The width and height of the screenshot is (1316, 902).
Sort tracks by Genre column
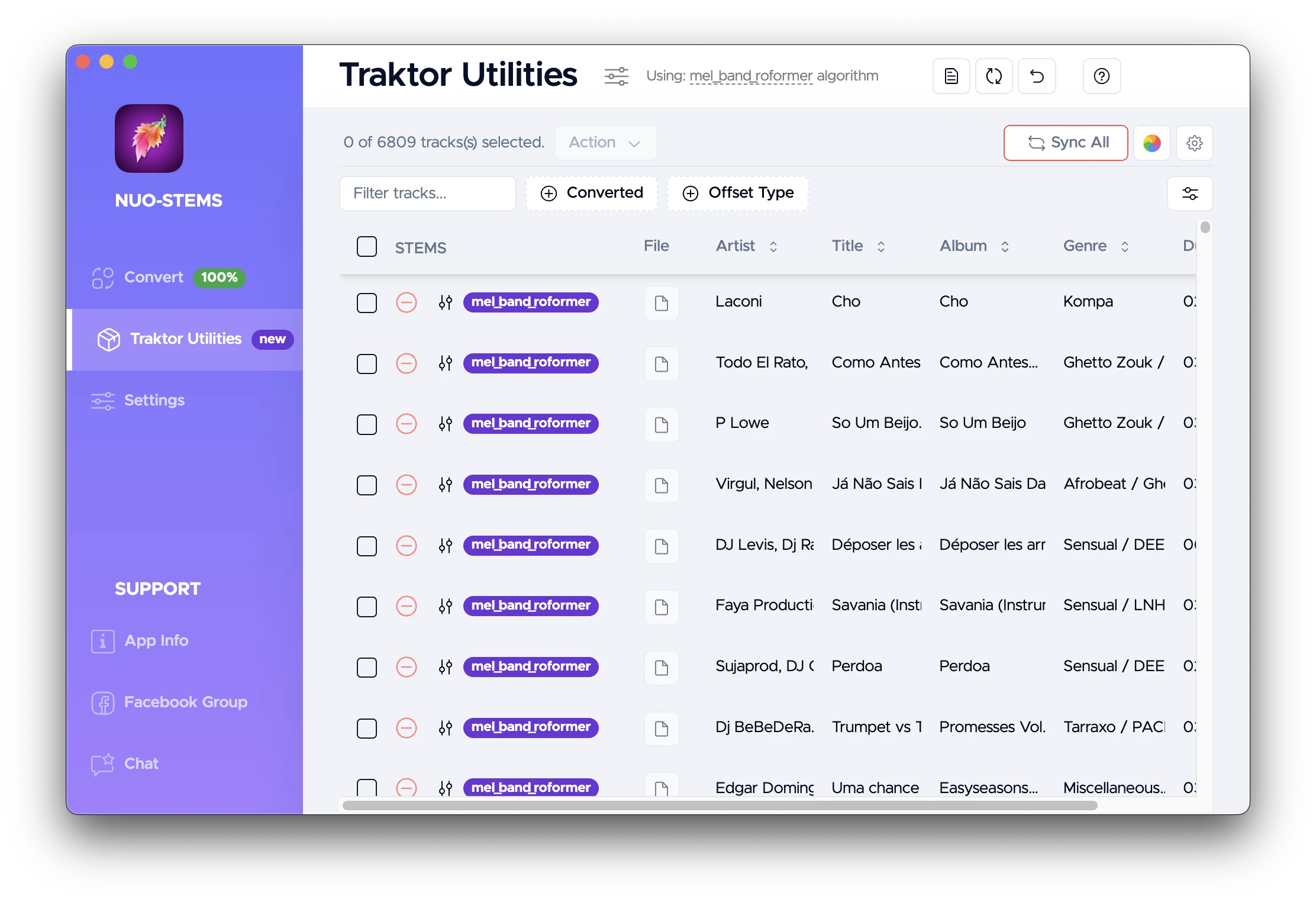[1095, 246]
